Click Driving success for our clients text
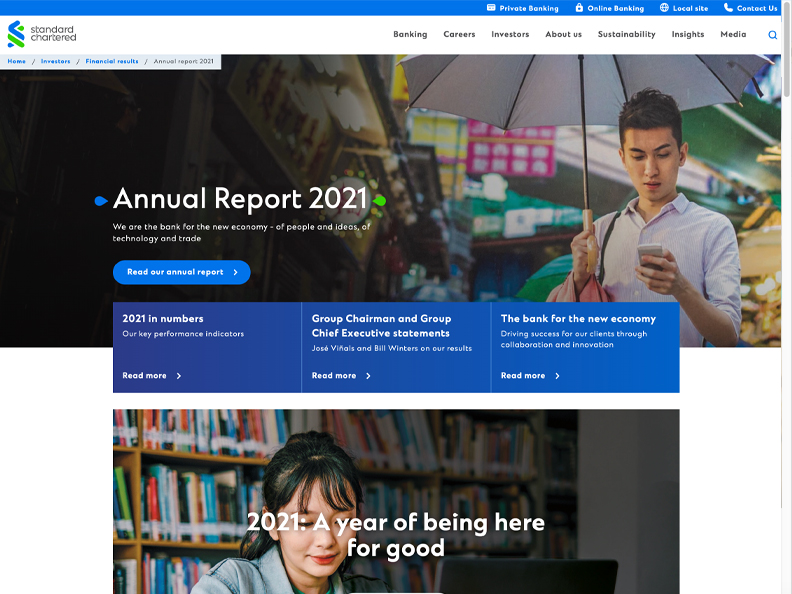792x594 pixels. tap(574, 339)
